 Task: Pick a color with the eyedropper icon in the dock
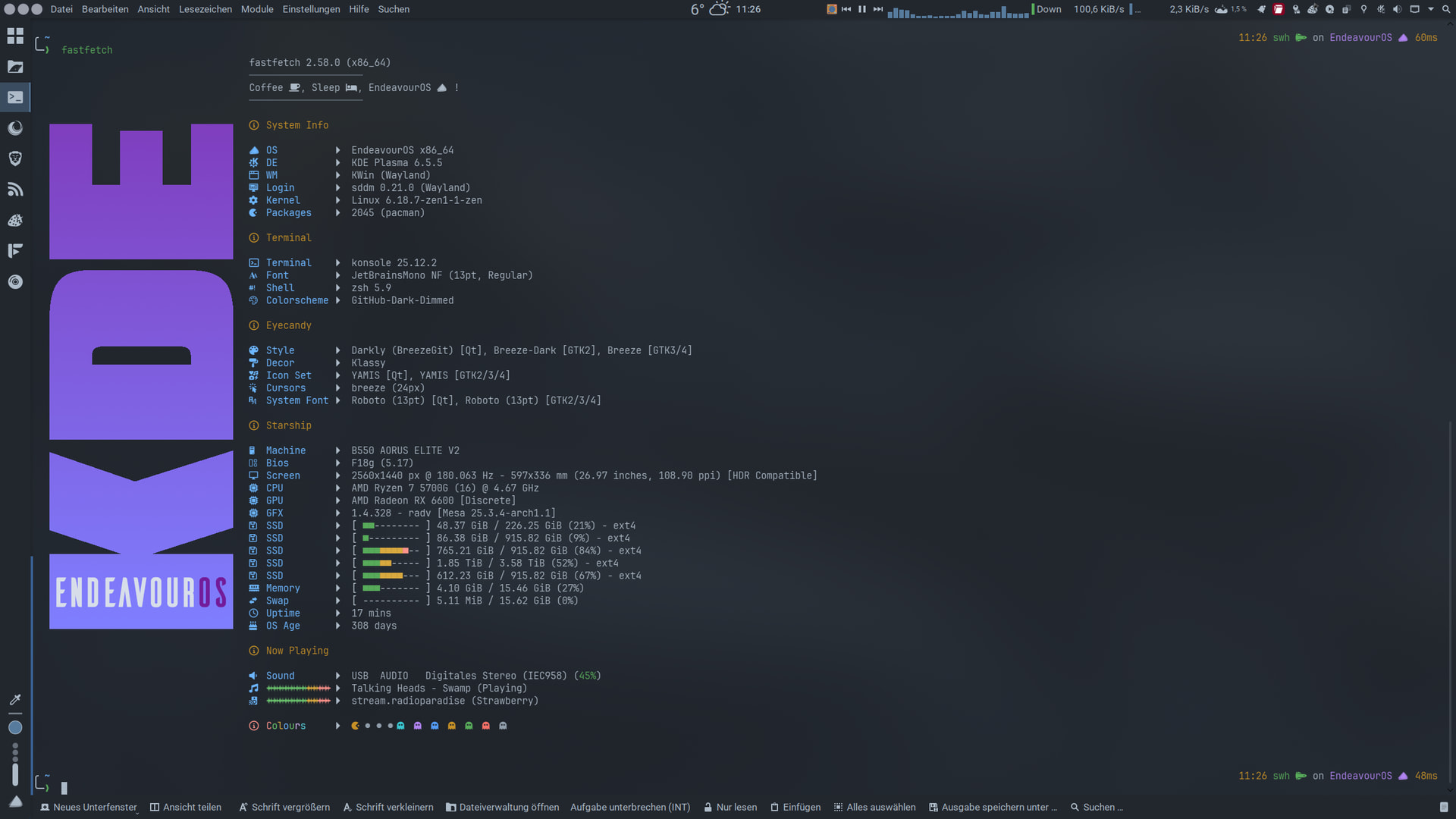click(15, 699)
